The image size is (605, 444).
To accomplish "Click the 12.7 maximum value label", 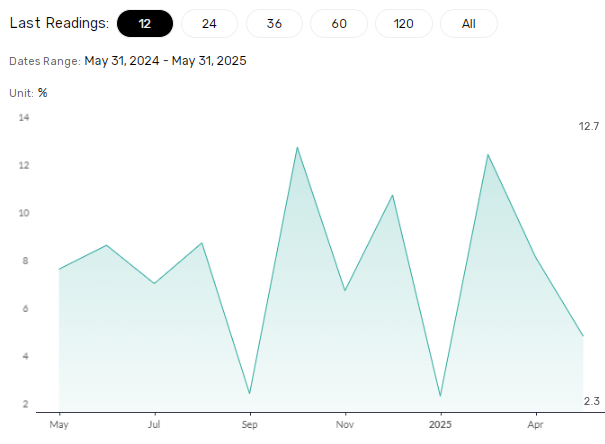I will (589, 126).
